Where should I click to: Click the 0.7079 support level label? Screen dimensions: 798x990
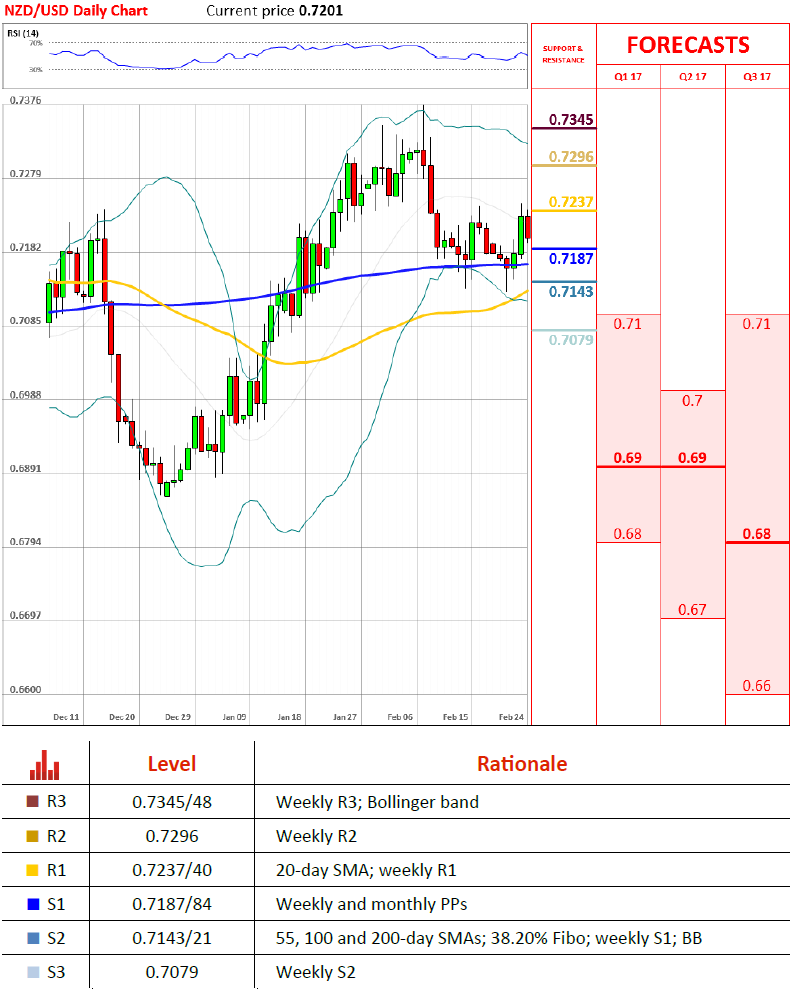(x=571, y=340)
